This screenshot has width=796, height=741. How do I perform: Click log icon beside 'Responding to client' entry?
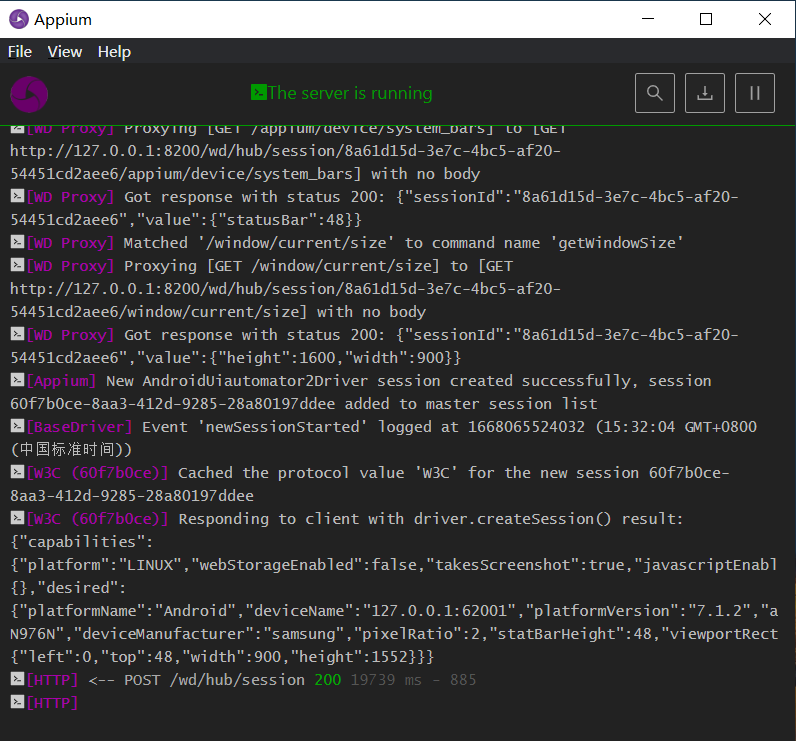(x=17, y=518)
